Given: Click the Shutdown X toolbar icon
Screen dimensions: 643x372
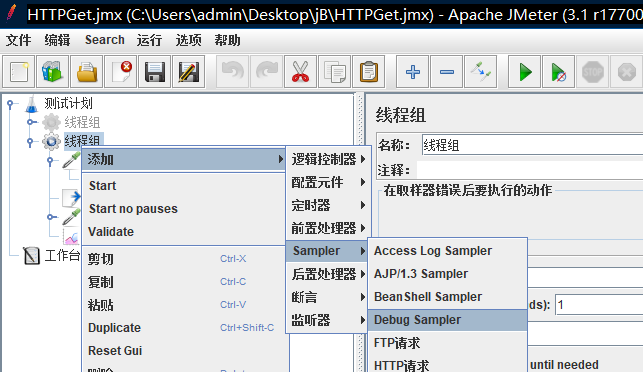Looking at the screenshot, I should pos(627,72).
